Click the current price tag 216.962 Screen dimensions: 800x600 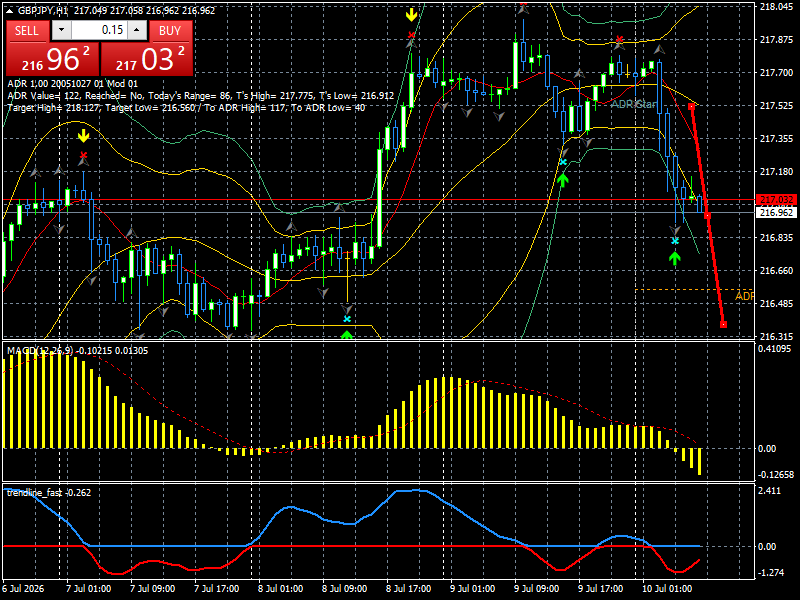[x=777, y=212]
